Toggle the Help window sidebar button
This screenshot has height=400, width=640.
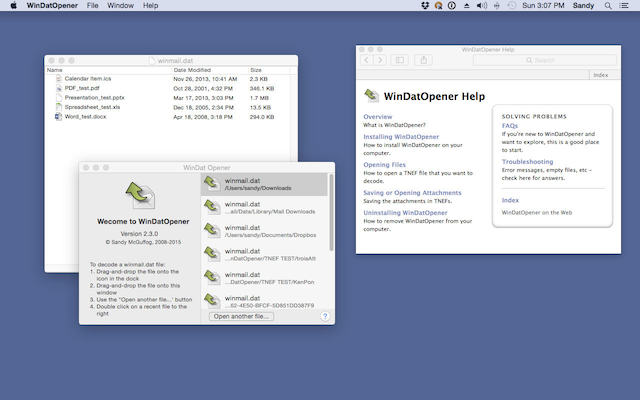400,60
